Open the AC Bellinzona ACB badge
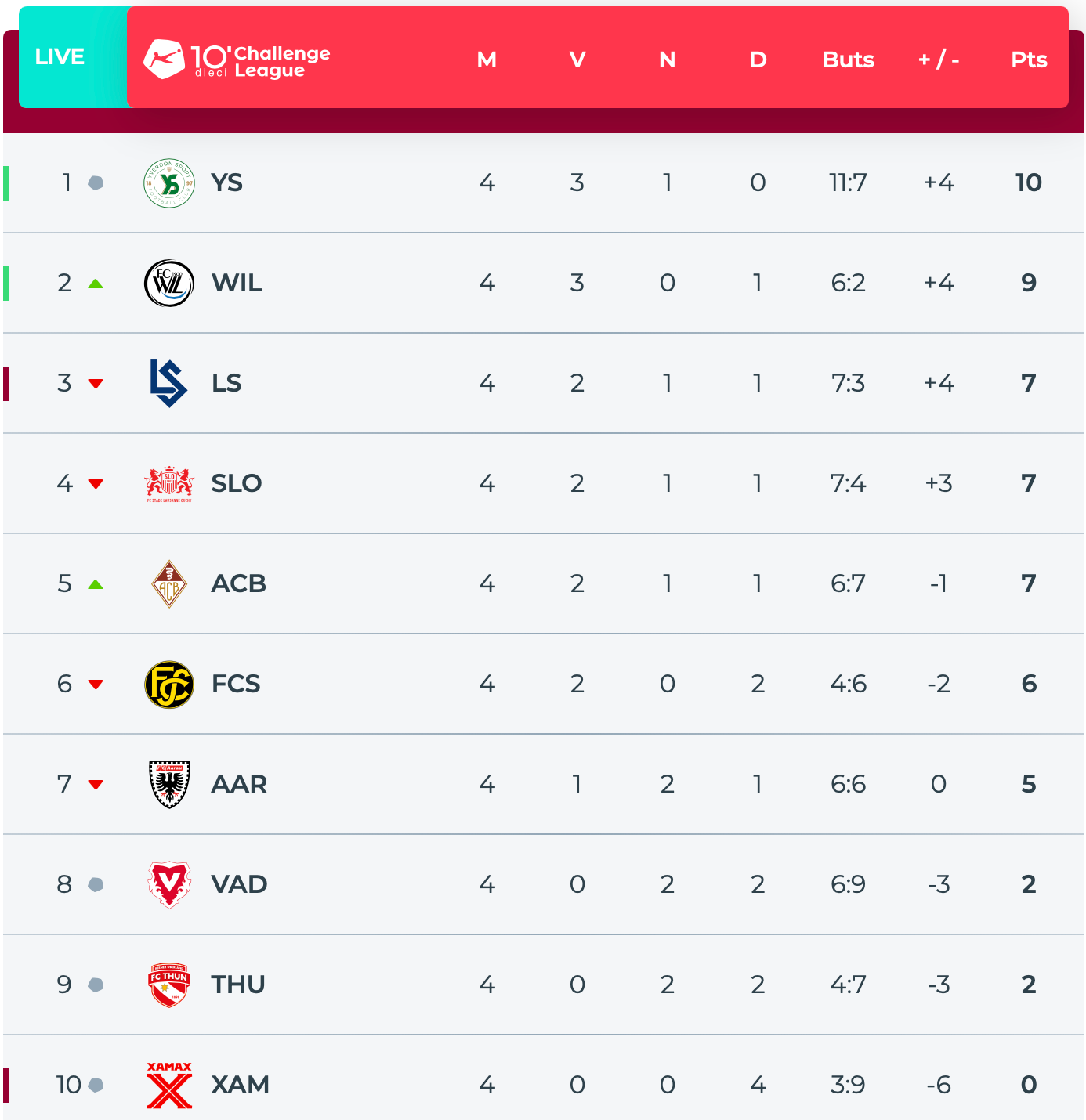The height and width of the screenshot is (1120, 1086). click(x=169, y=584)
